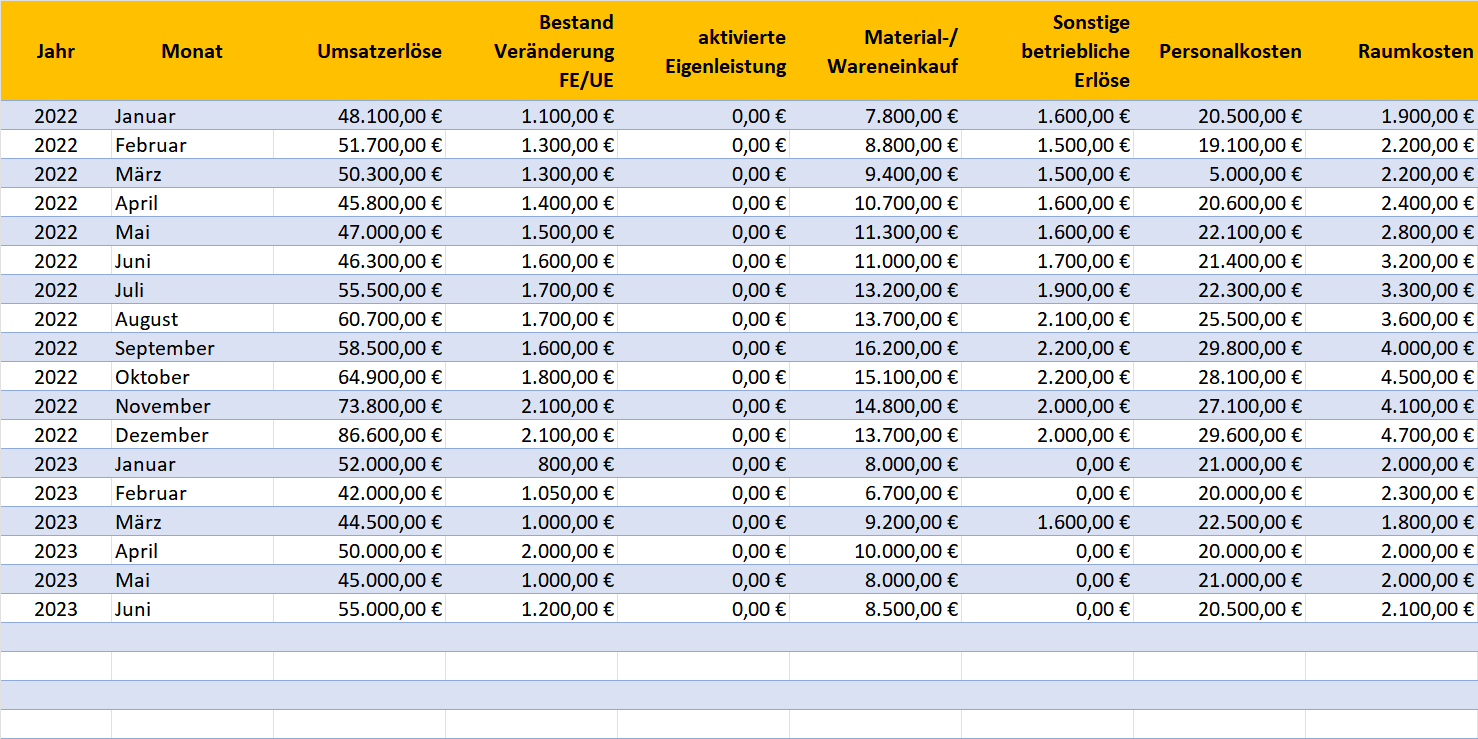The height and width of the screenshot is (739, 1478).
Task: Click the 6.700,00 € Material-/Wareneinkauf cell
Action: (x=910, y=493)
